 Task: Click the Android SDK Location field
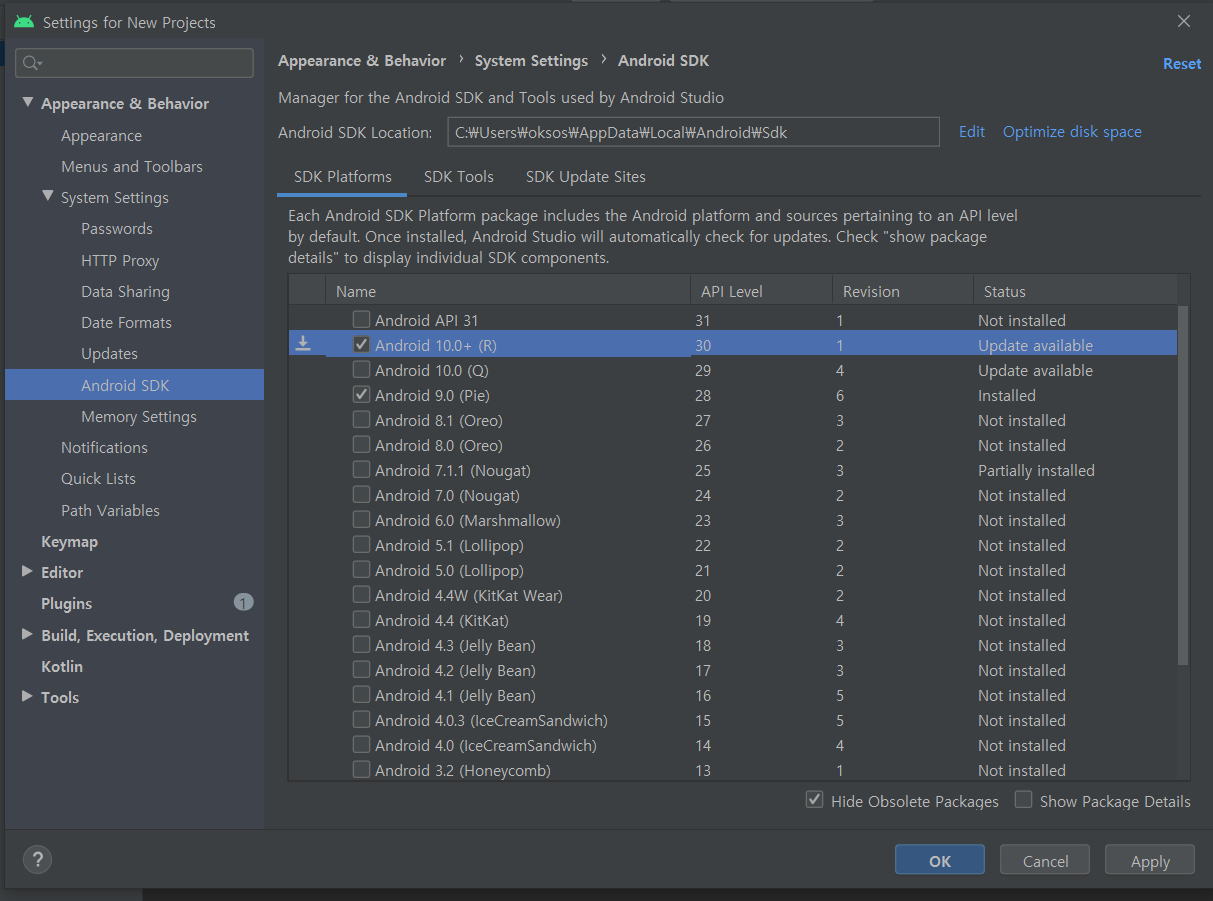[x=693, y=132]
